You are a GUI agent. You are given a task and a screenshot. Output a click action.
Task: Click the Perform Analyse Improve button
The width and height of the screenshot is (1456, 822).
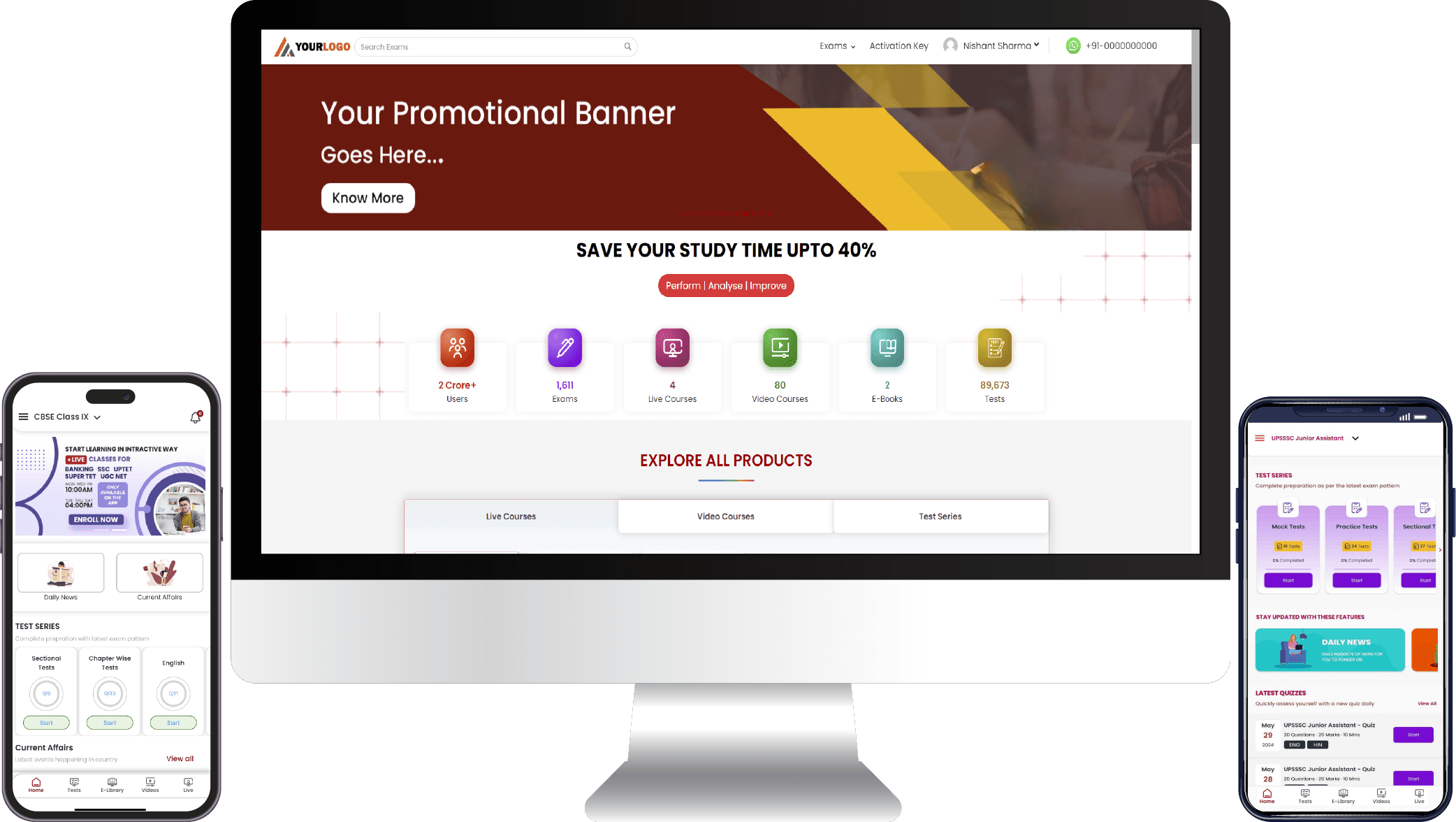(726, 286)
